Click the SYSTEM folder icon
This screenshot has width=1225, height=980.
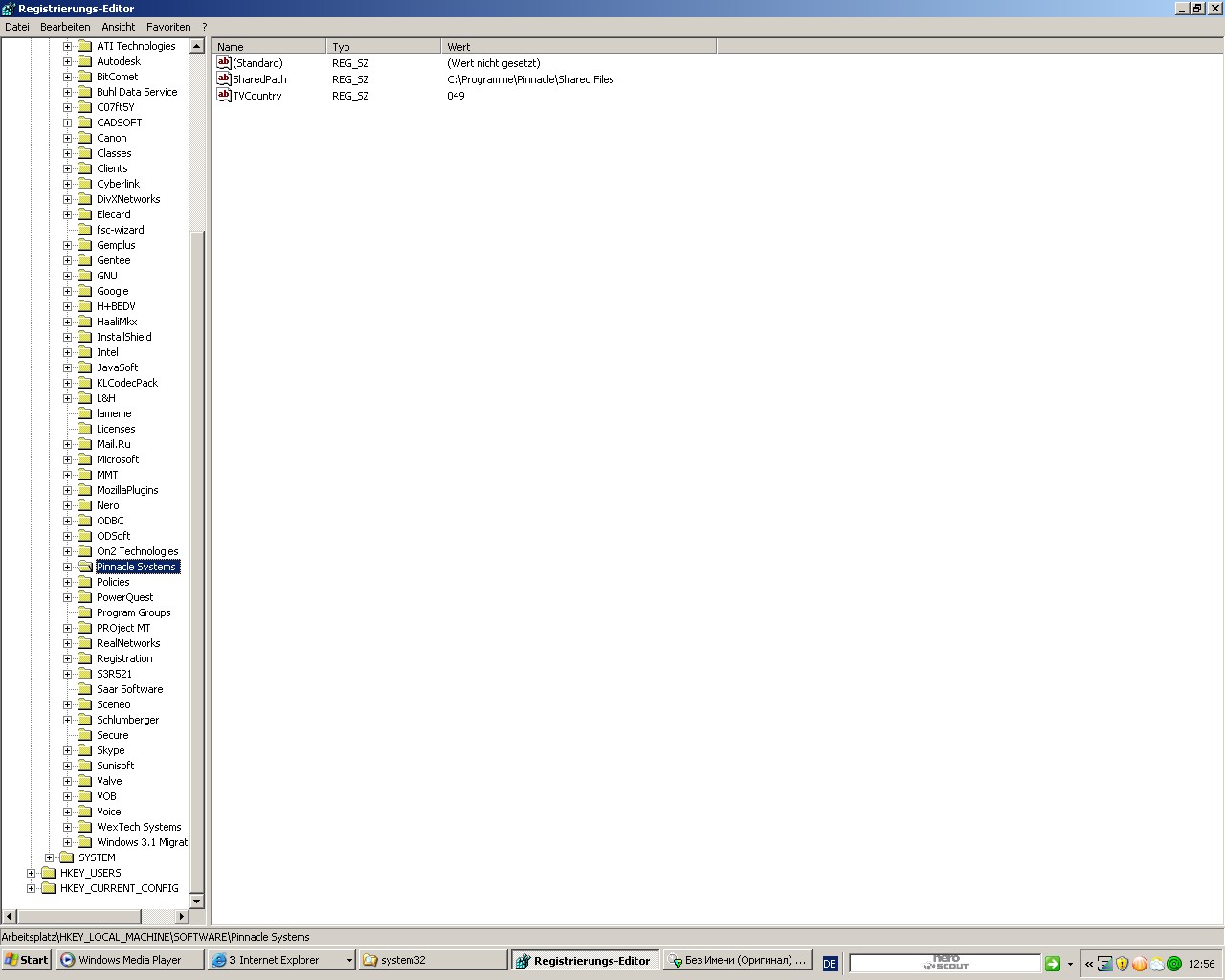coord(66,857)
